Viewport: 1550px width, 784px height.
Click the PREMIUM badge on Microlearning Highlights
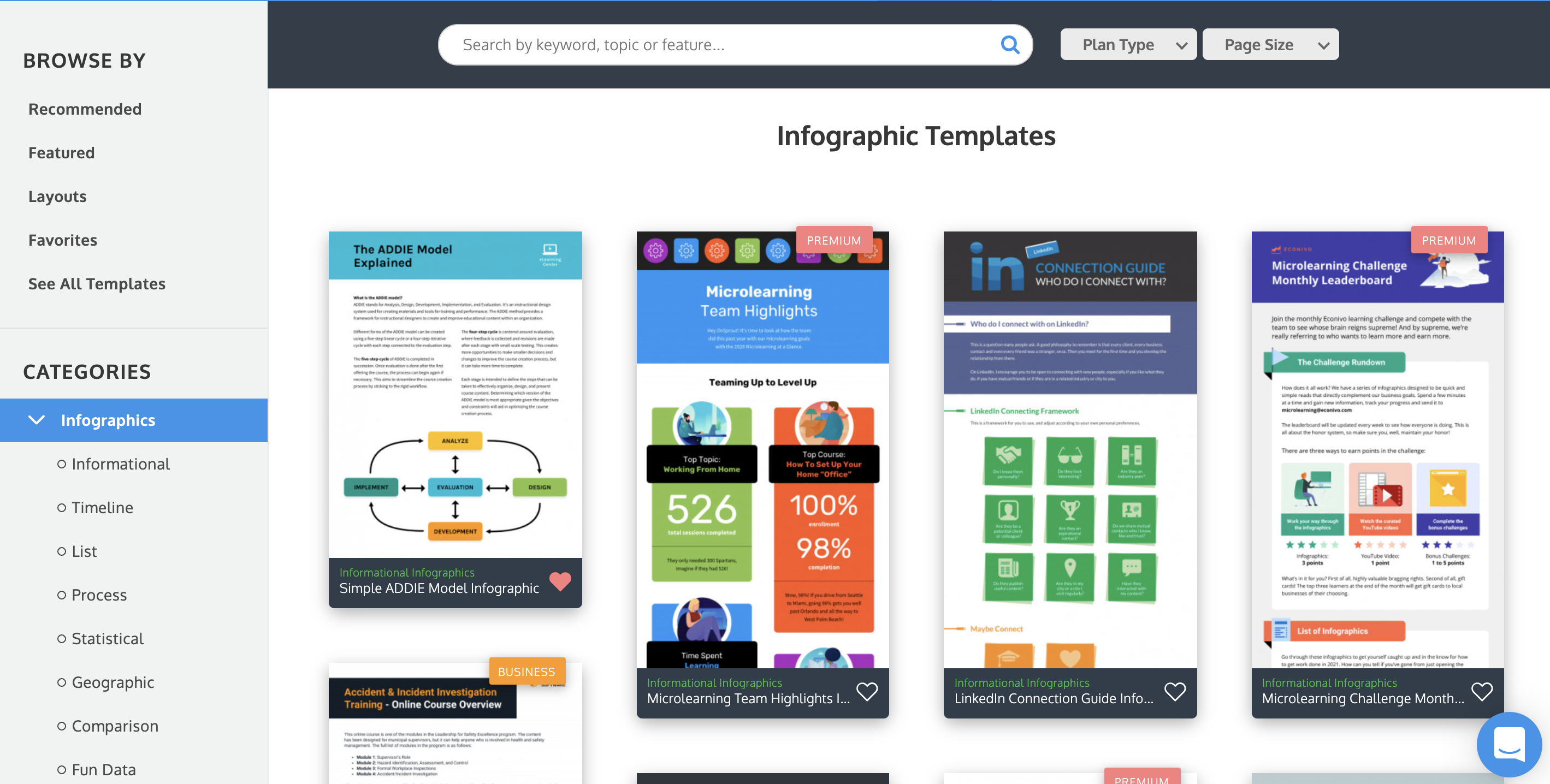pyautogui.click(x=833, y=239)
